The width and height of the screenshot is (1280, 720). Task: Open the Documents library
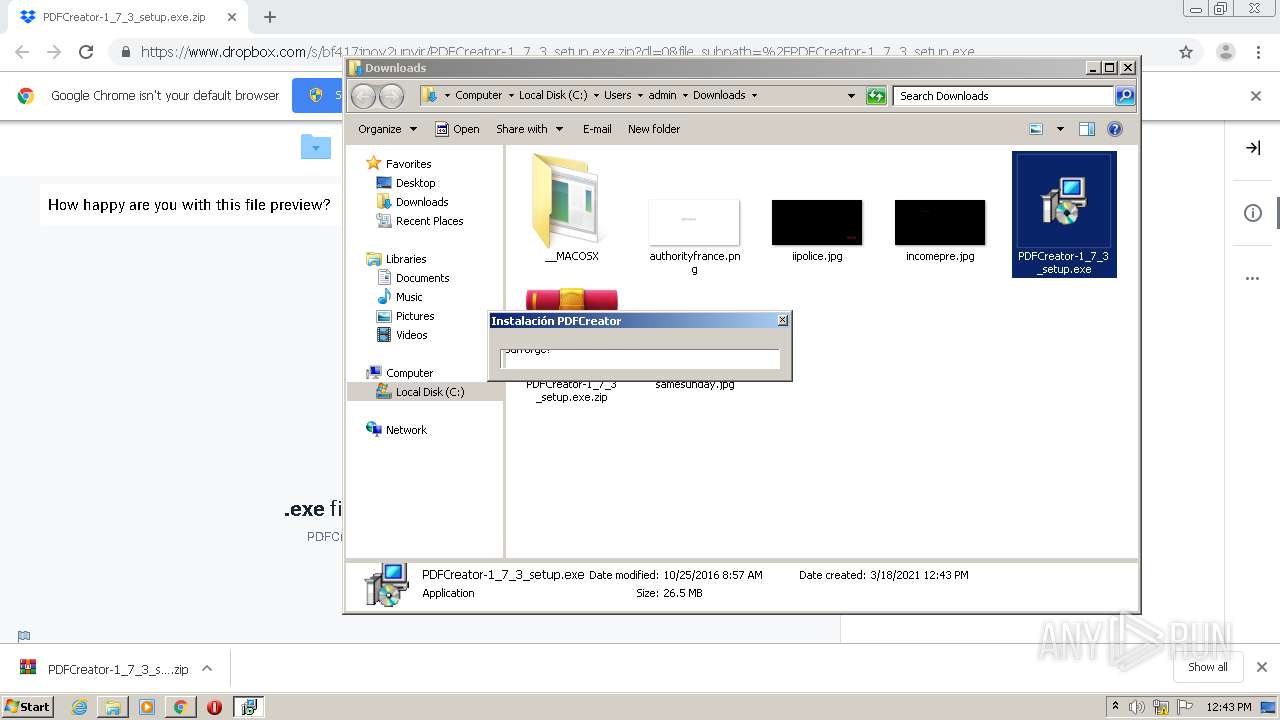click(x=413, y=278)
